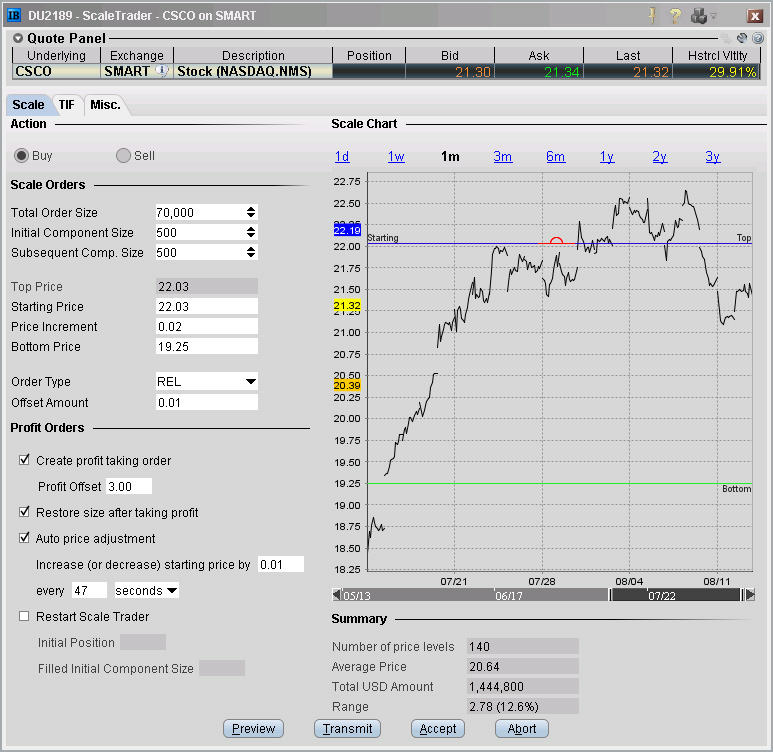773x752 pixels.
Task: Select the 1m chart period
Action: (x=450, y=156)
